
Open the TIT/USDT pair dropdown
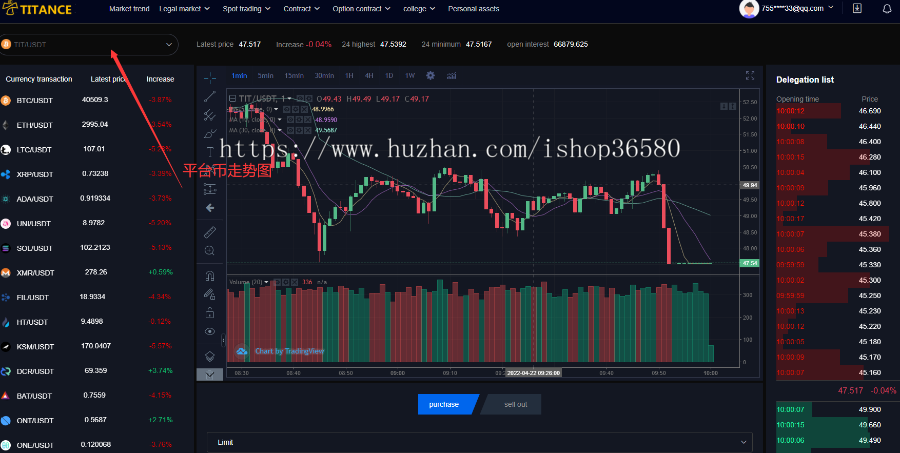click(89, 44)
